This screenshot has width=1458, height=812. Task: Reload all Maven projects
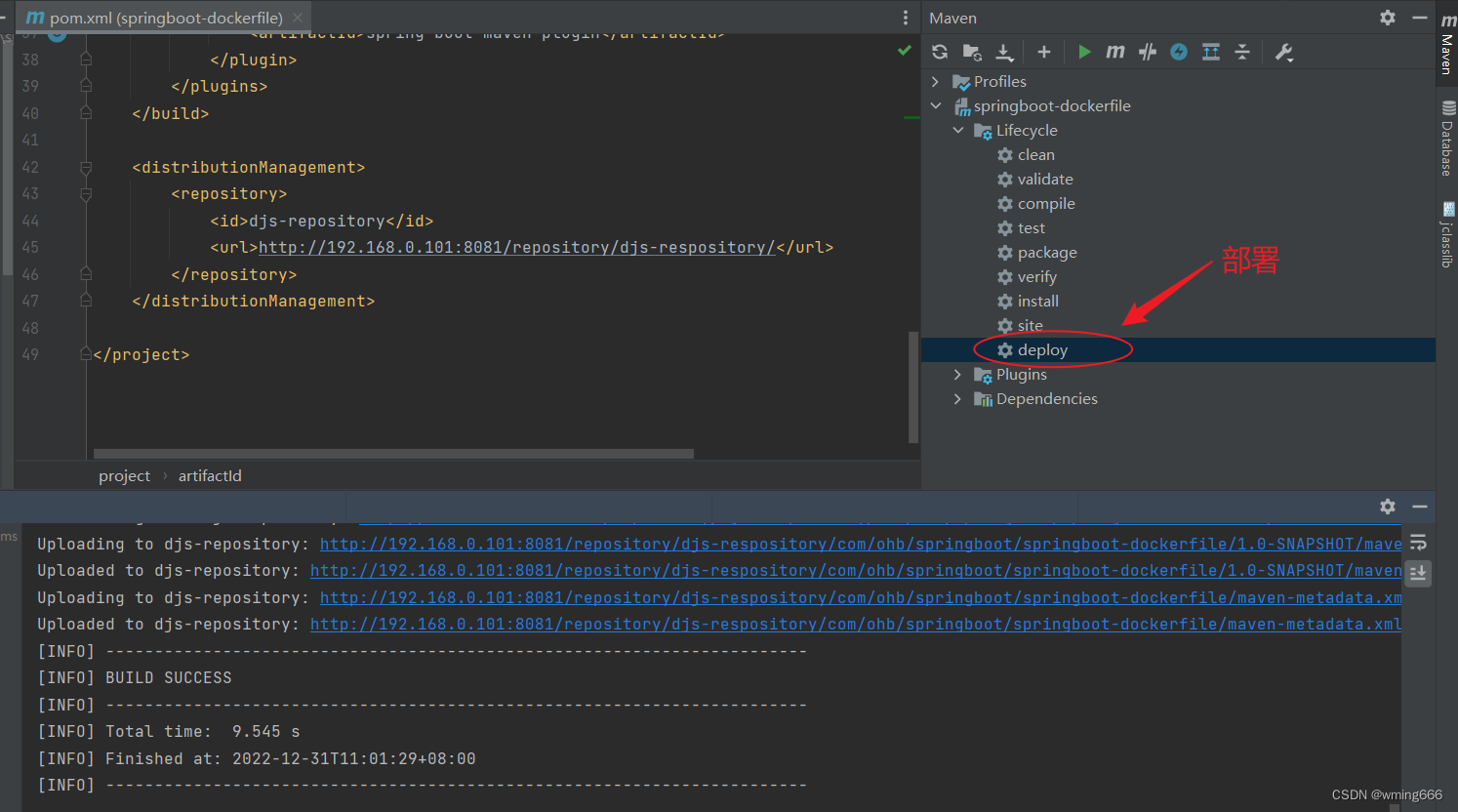pyautogui.click(x=940, y=52)
